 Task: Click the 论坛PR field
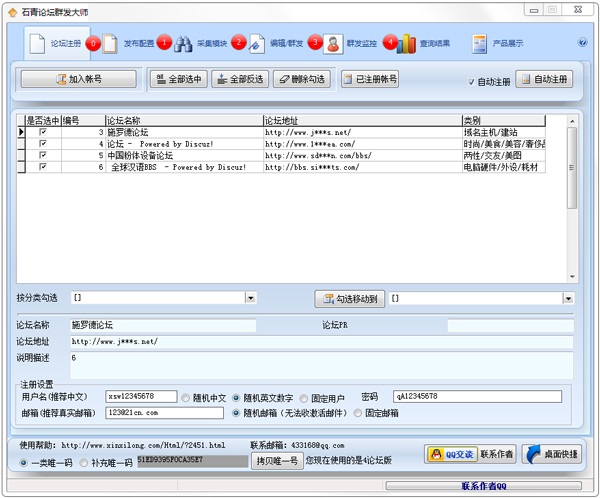click(510, 326)
